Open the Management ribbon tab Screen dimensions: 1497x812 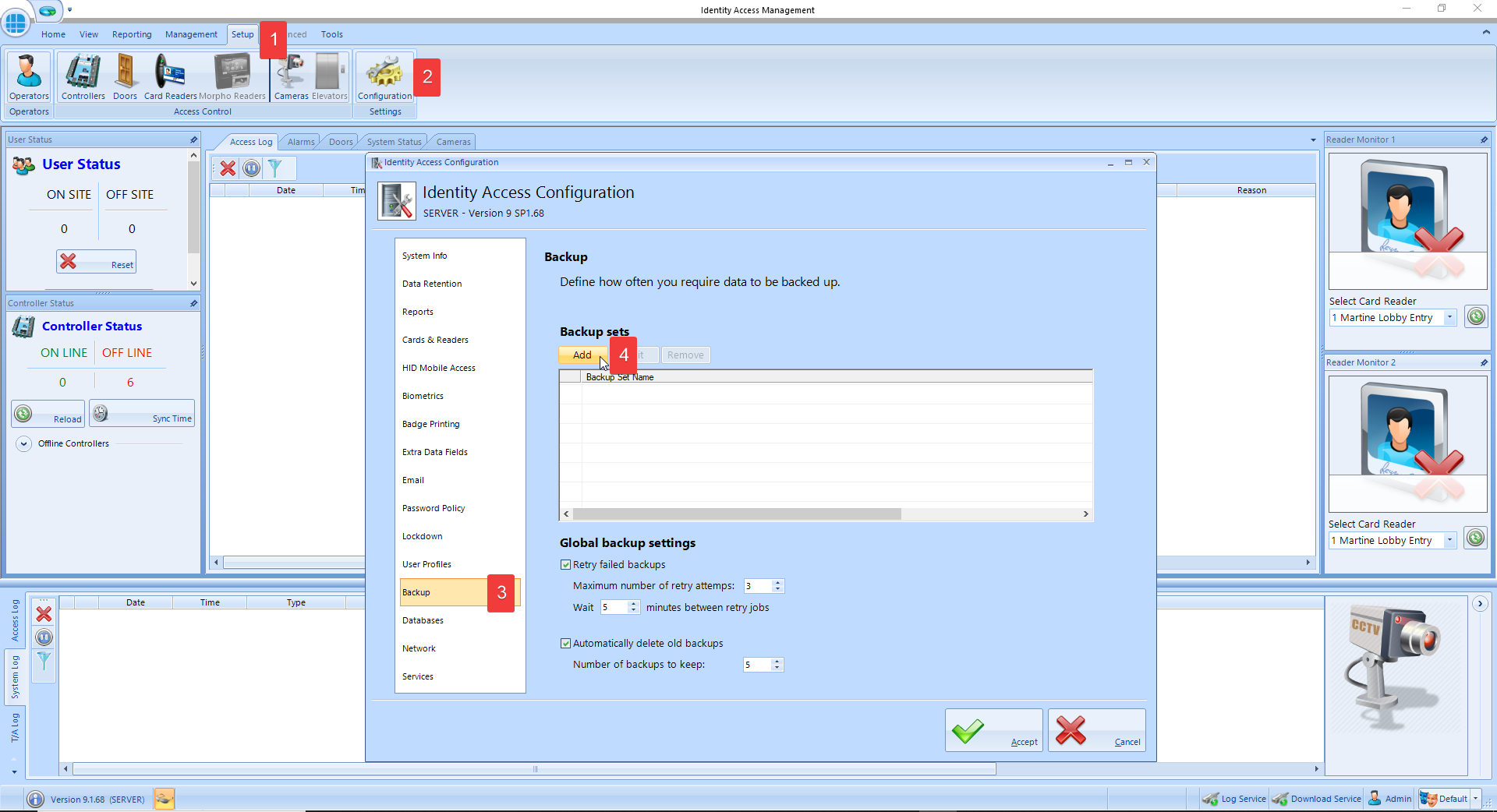(x=191, y=34)
